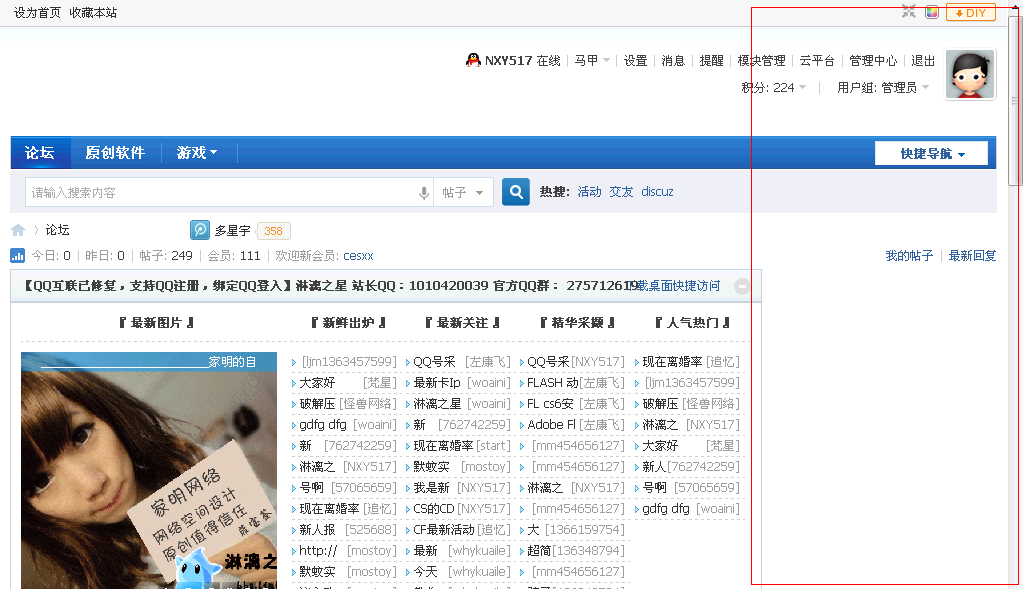Image resolution: width=1023 pixels, height=589 pixels.
Task: Click the QQ penguin icon beside NXY517
Action: tap(473, 60)
